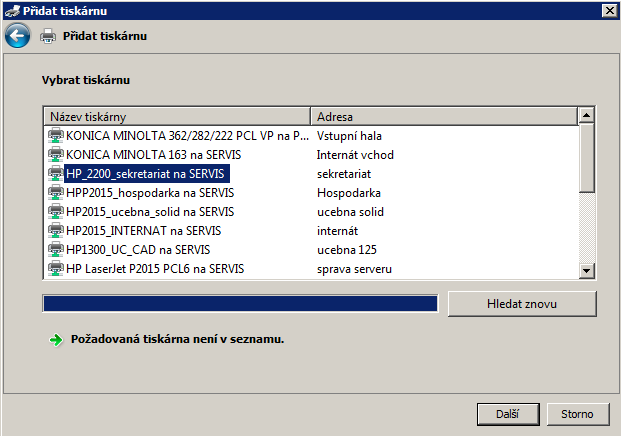The image size is (621, 436).
Task: Select KONICA MINOLTA 362/282/222 PCL VP printer
Action: point(187,136)
